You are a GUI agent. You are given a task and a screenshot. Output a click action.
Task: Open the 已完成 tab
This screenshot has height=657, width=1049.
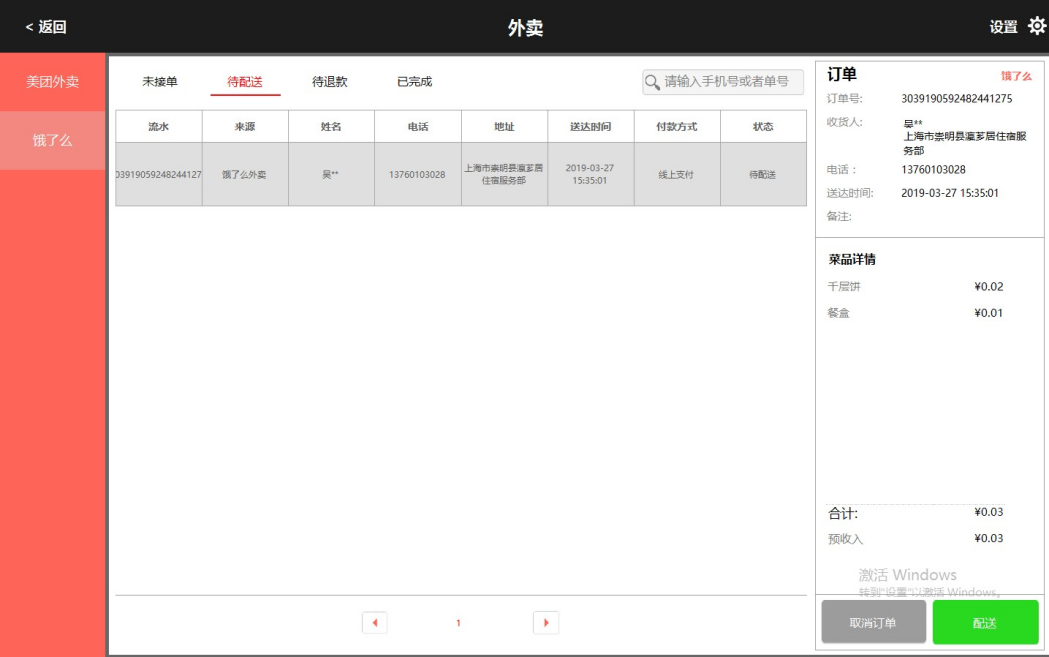point(415,82)
